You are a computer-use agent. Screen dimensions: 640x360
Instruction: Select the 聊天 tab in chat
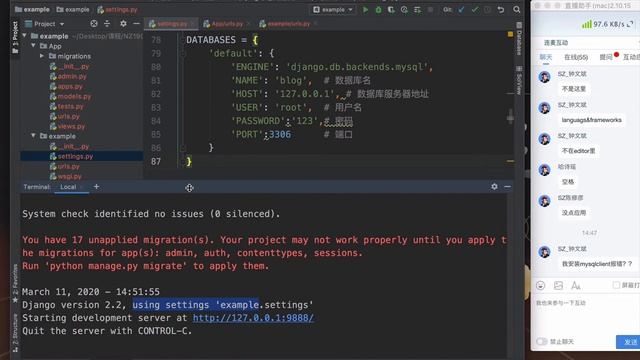pos(546,57)
